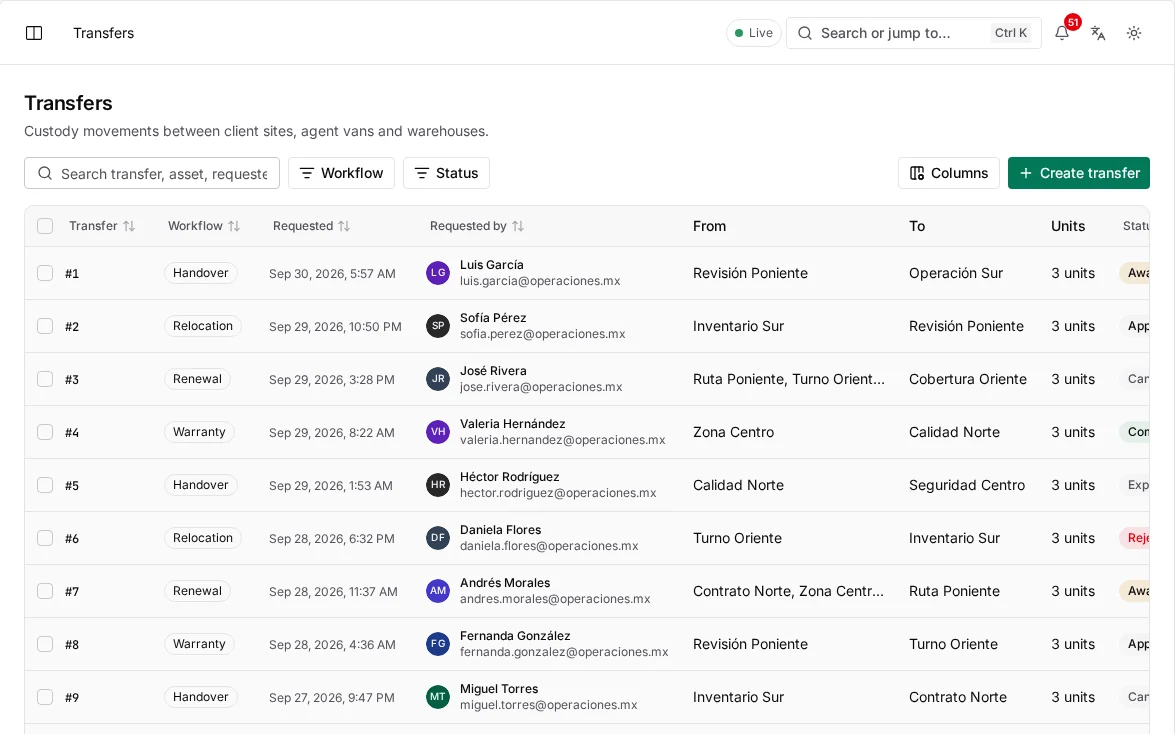Click José Rivera's JR avatar
This screenshot has height=734, width=1175.
[x=438, y=379]
